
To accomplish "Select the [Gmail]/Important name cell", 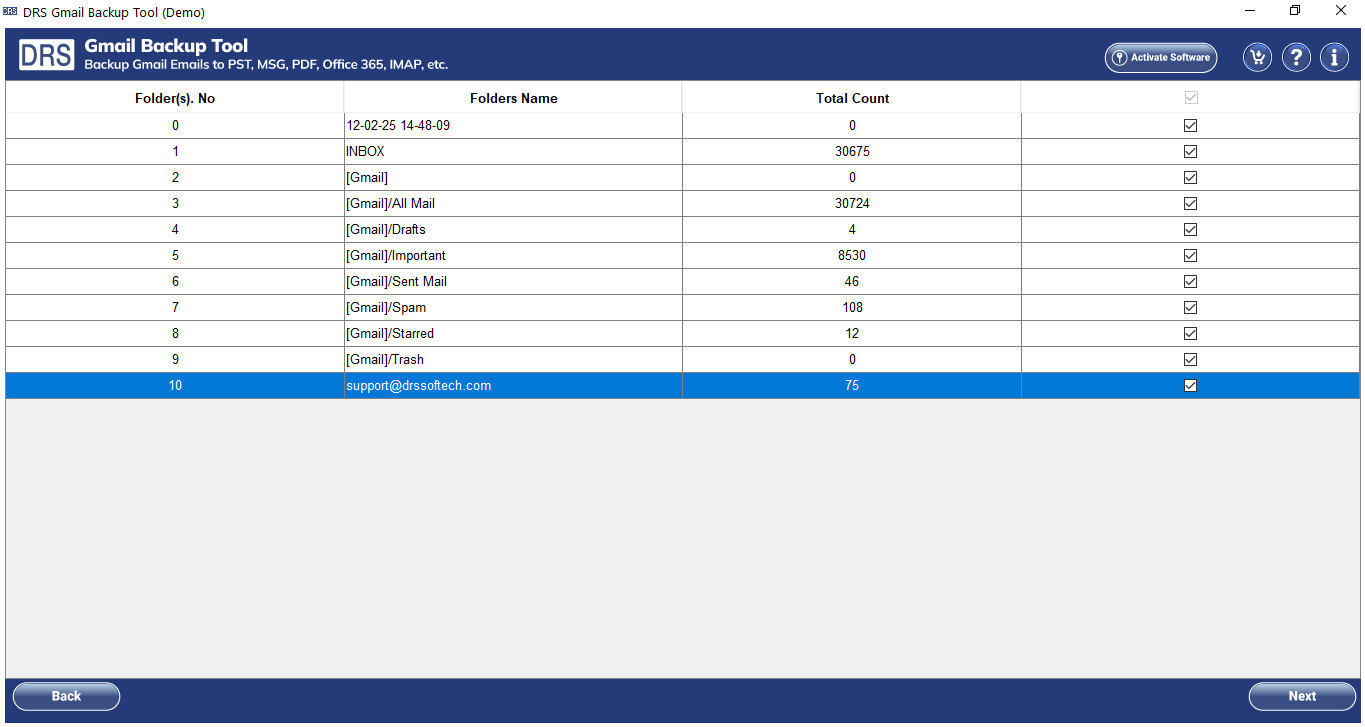I will [x=513, y=256].
